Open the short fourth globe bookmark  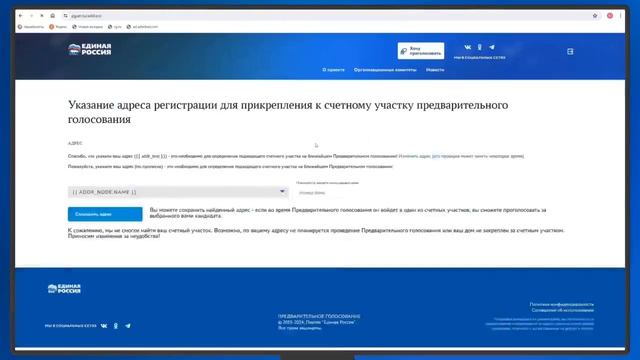point(115,27)
